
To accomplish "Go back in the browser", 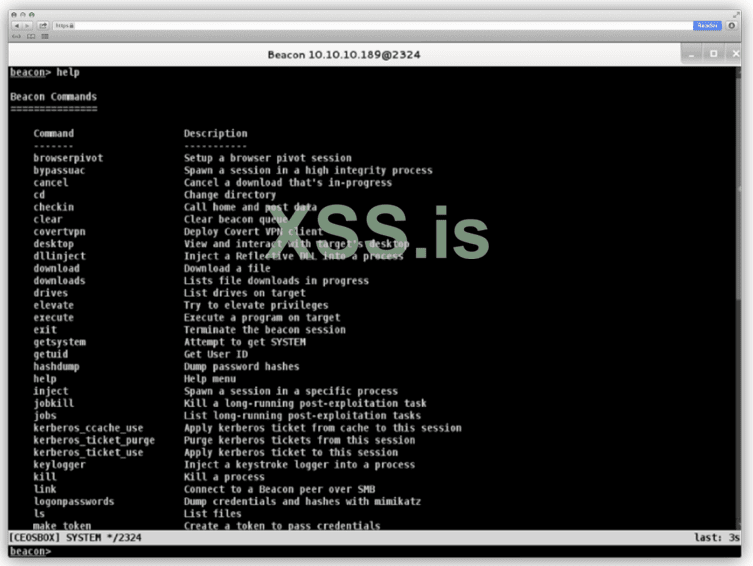I will tap(17, 25).
